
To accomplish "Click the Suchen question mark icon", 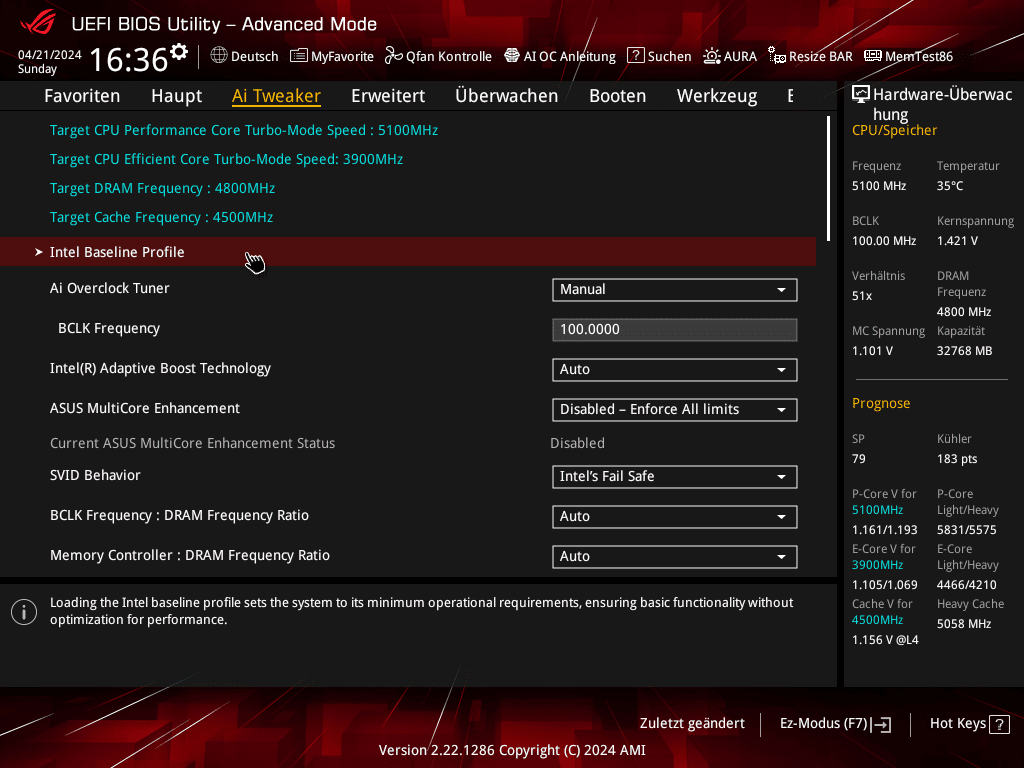I will (635, 56).
